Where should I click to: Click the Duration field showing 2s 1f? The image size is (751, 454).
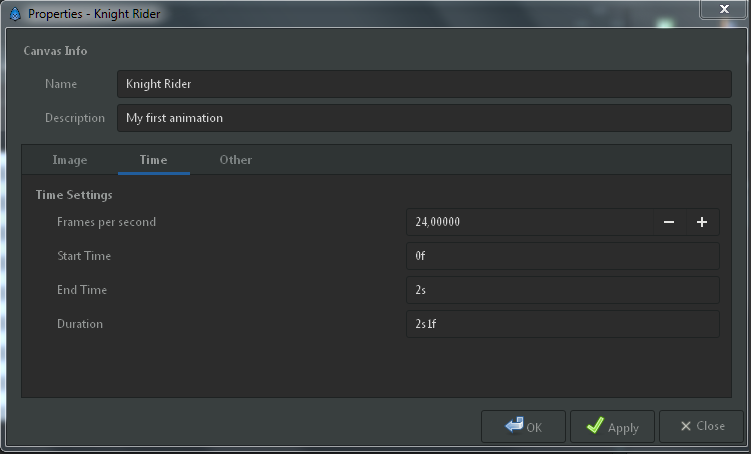point(563,324)
